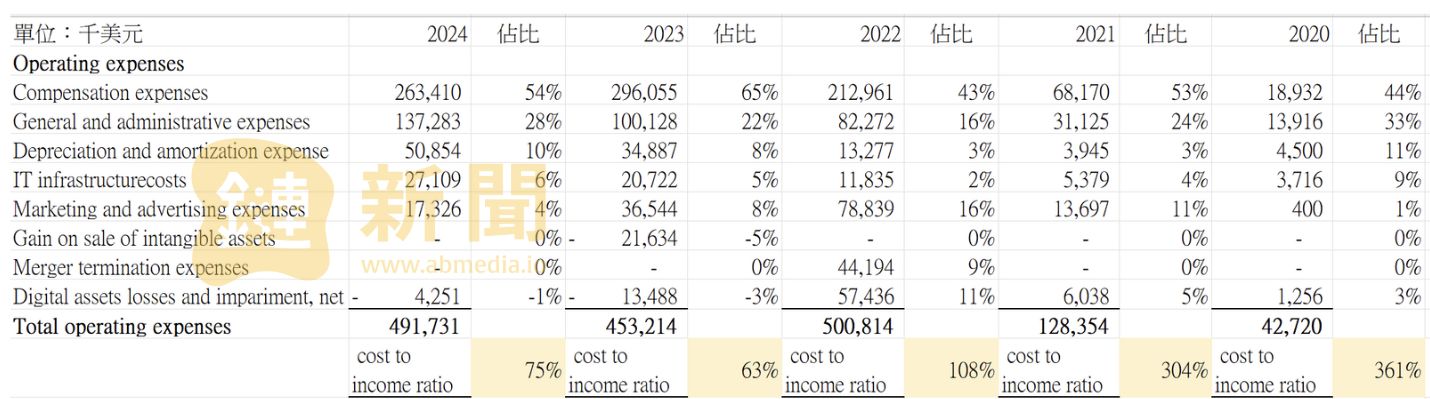Click the 6,038 digital assets value
The image size is (1430, 399).
tap(1087, 298)
